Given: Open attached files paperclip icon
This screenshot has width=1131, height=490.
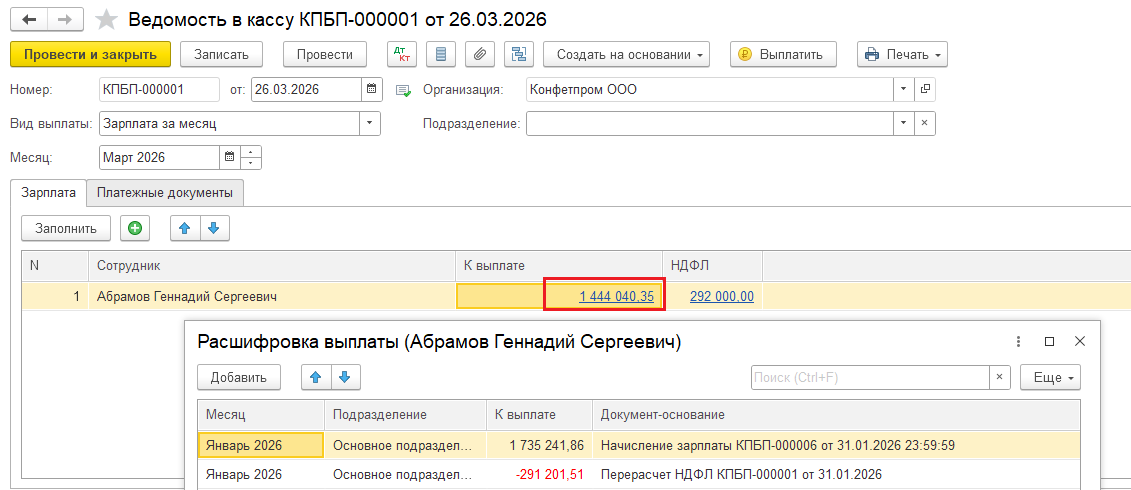Looking at the screenshot, I should click(480, 54).
